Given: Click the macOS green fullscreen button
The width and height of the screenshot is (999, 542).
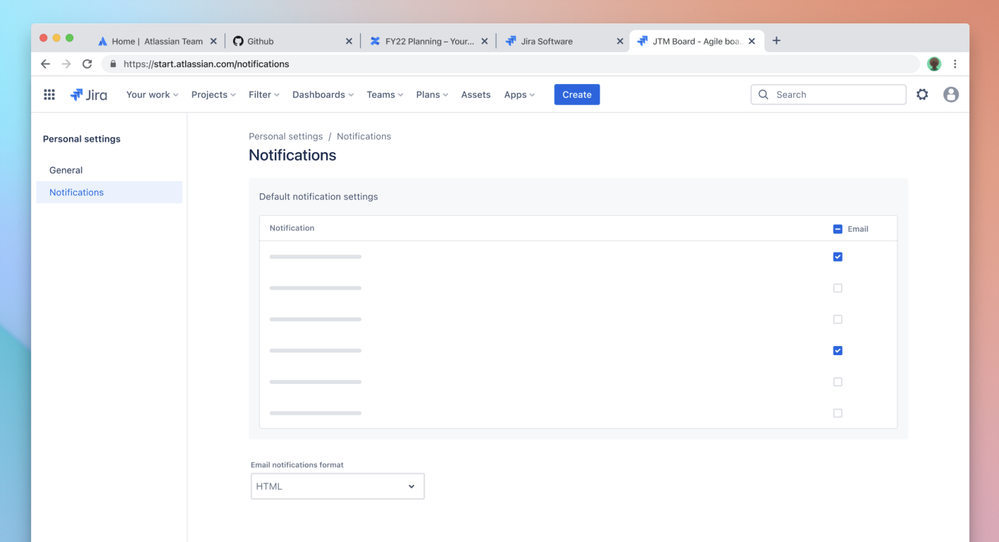Looking at the screenshot, I should pos(69,38).
